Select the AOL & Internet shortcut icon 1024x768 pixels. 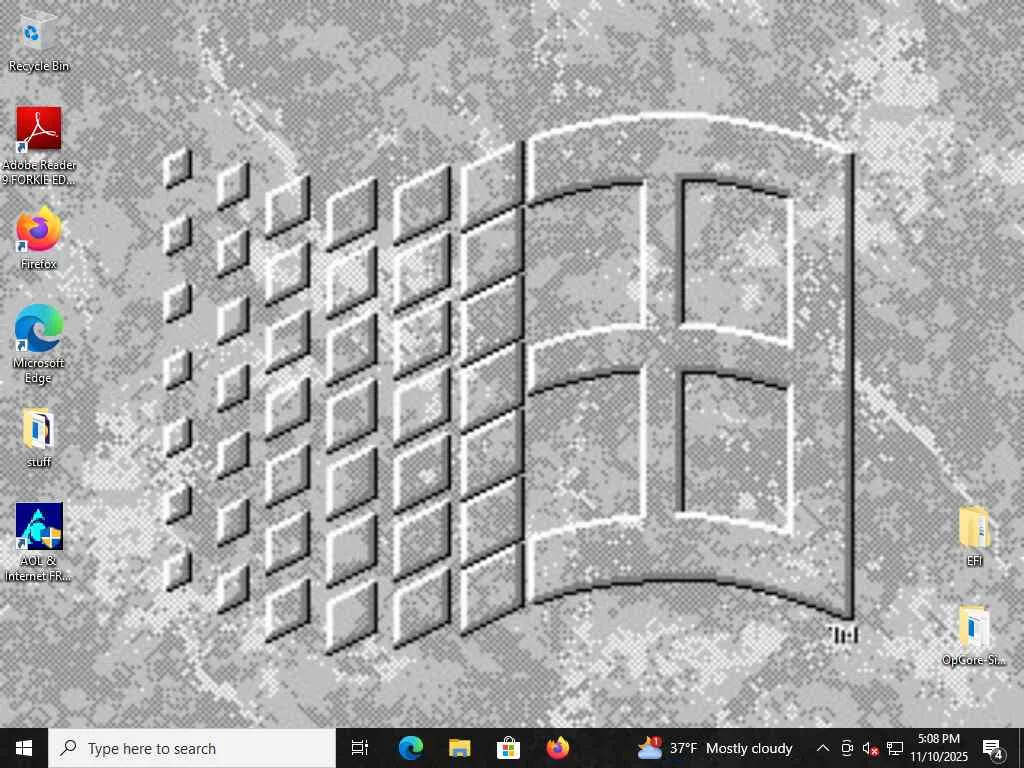pos(39,542)
